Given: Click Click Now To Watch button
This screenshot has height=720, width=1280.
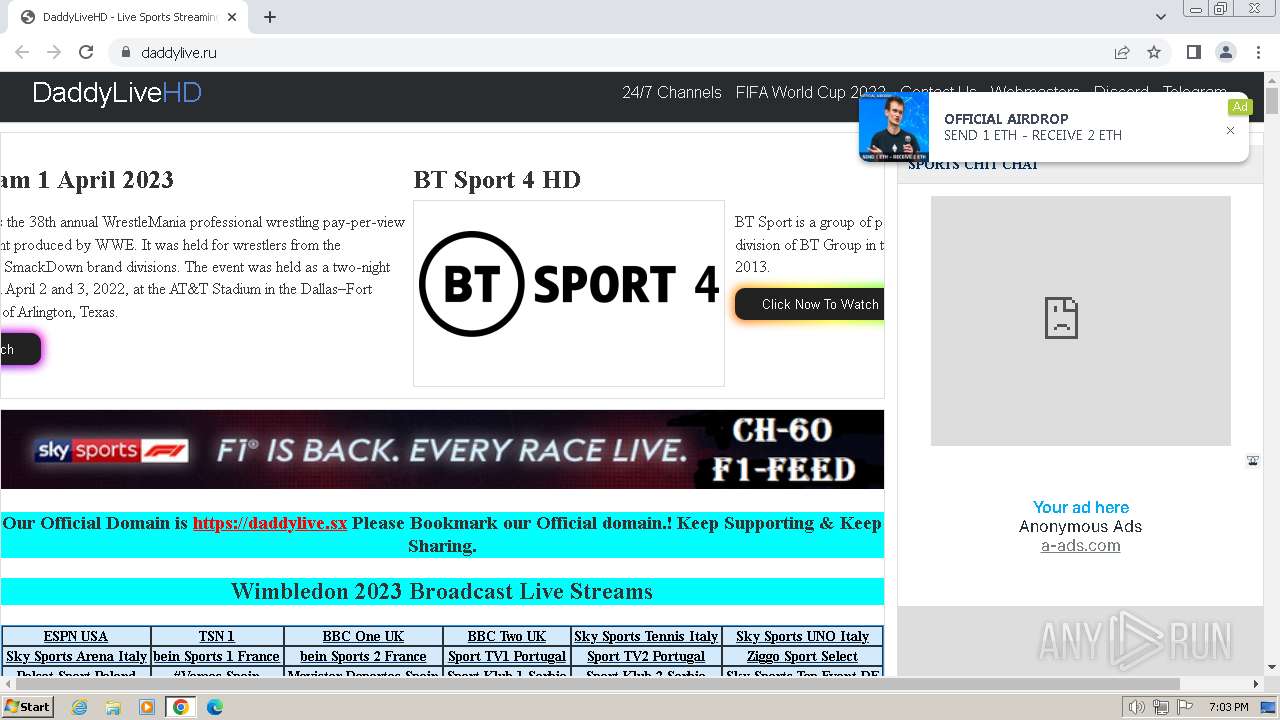Looking at the screenshot, I should point(810,304).
